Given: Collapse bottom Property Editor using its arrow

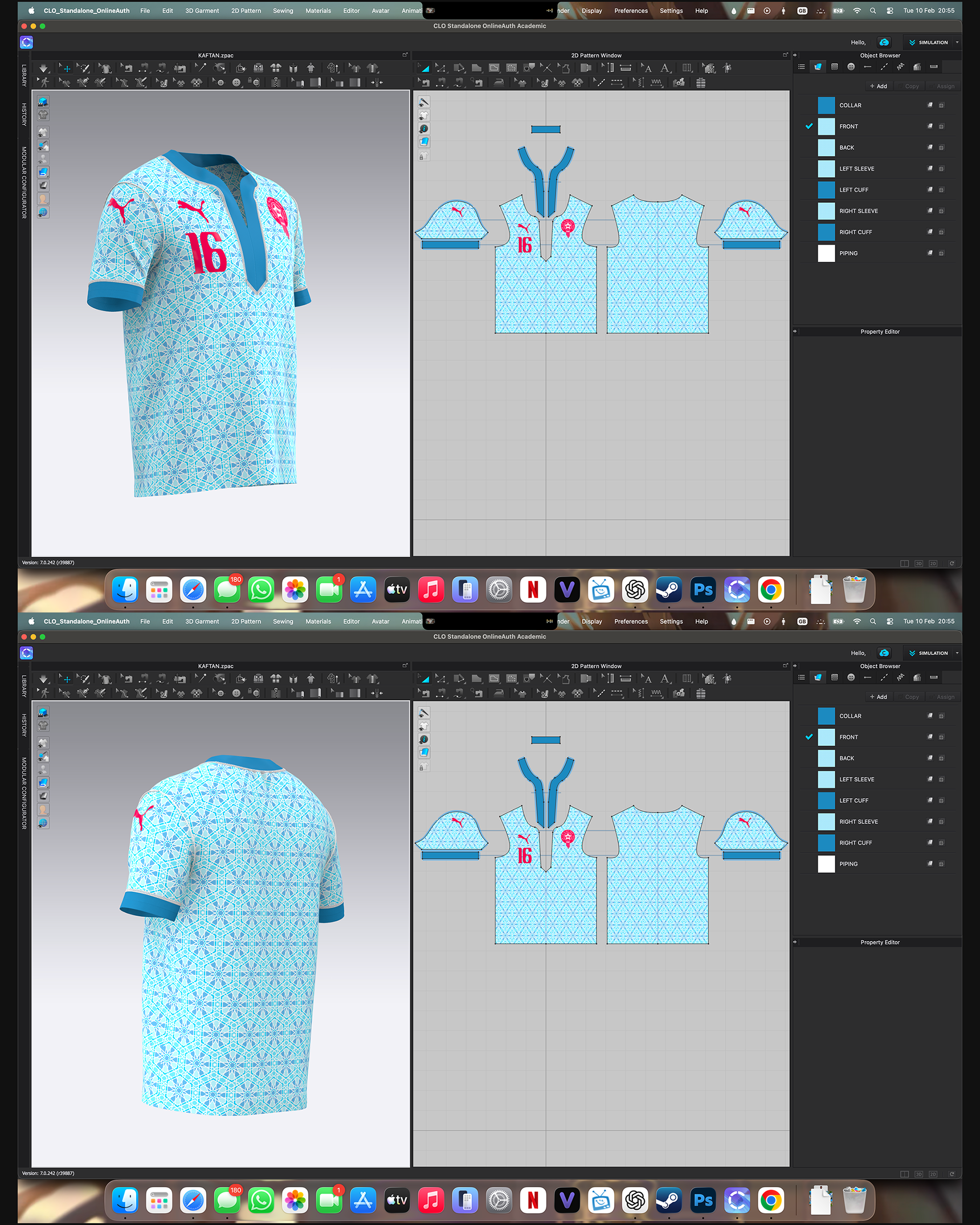Looking at the screenshot, I should (795, 942).
